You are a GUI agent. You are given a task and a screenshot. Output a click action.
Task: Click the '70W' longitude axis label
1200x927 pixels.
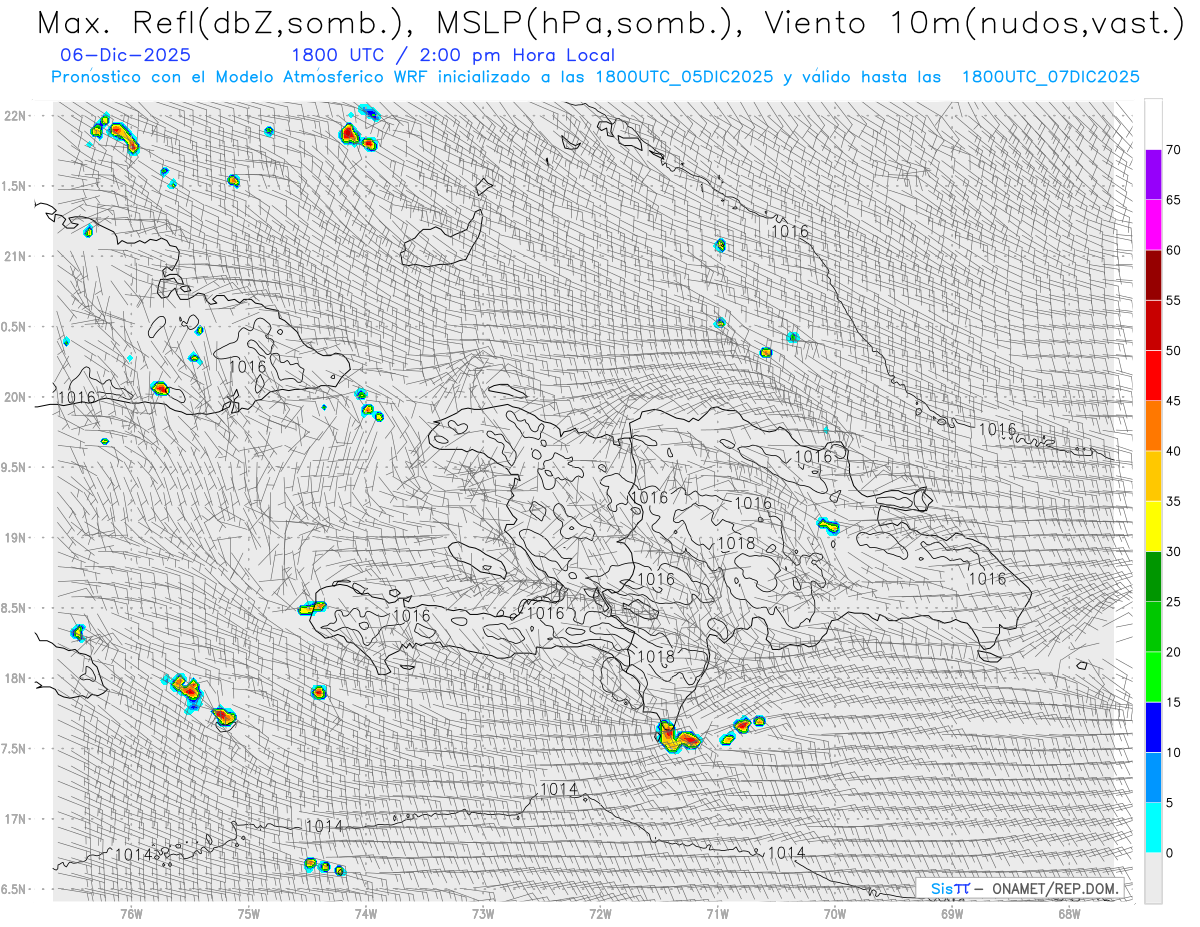835,912
